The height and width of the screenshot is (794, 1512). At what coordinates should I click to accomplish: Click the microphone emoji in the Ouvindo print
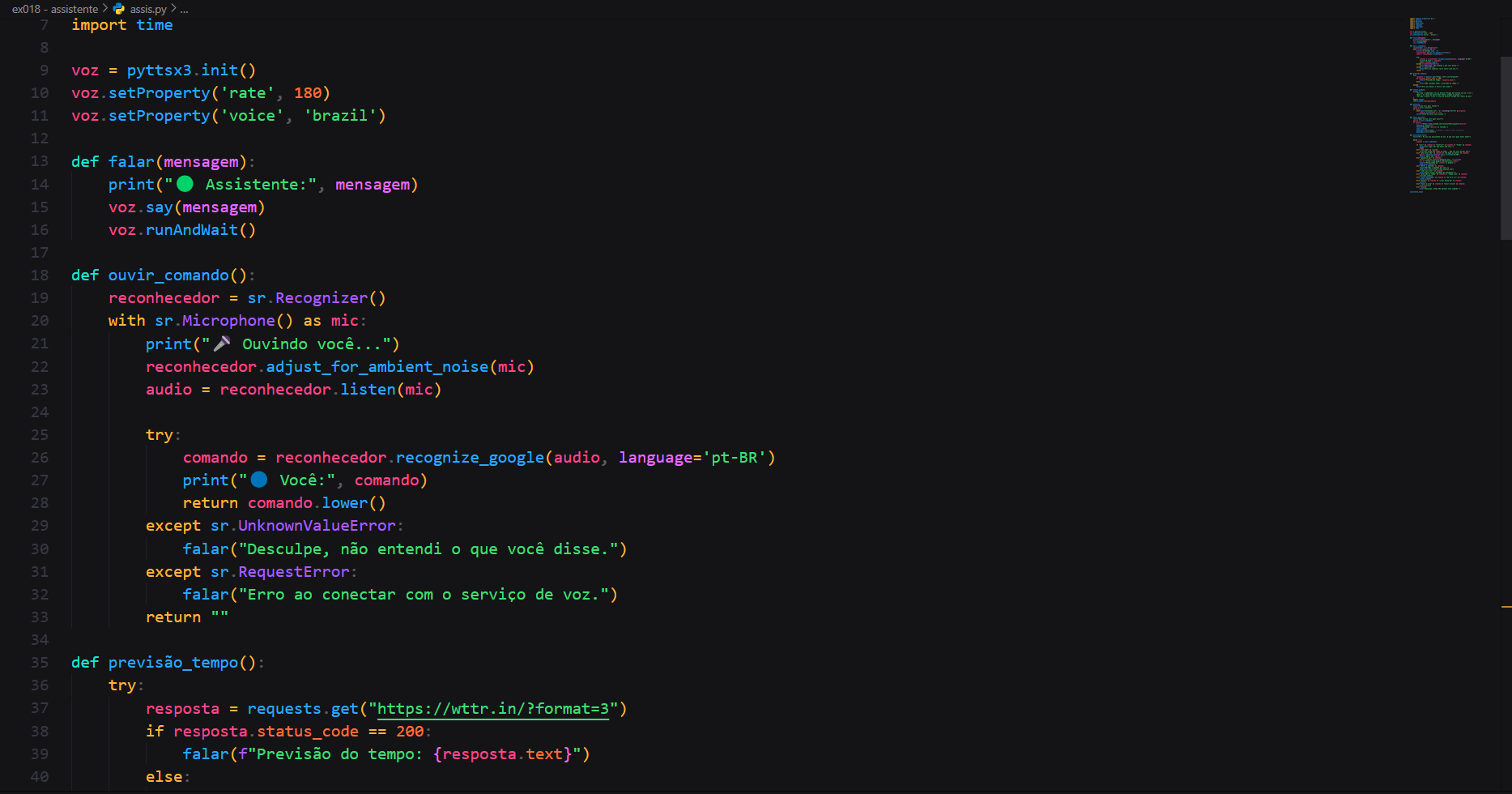(220, 343)
